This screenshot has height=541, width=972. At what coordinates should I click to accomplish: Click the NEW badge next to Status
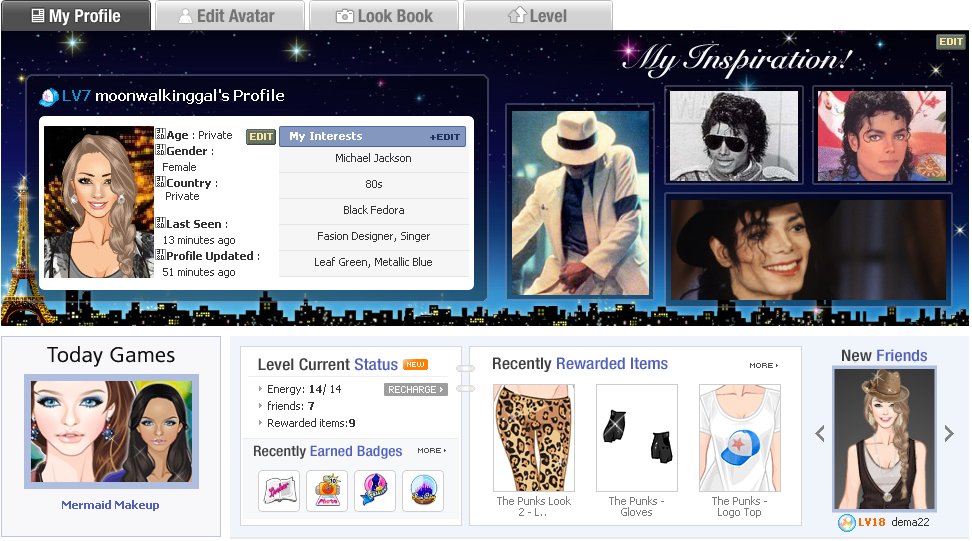tap(415, 364)
